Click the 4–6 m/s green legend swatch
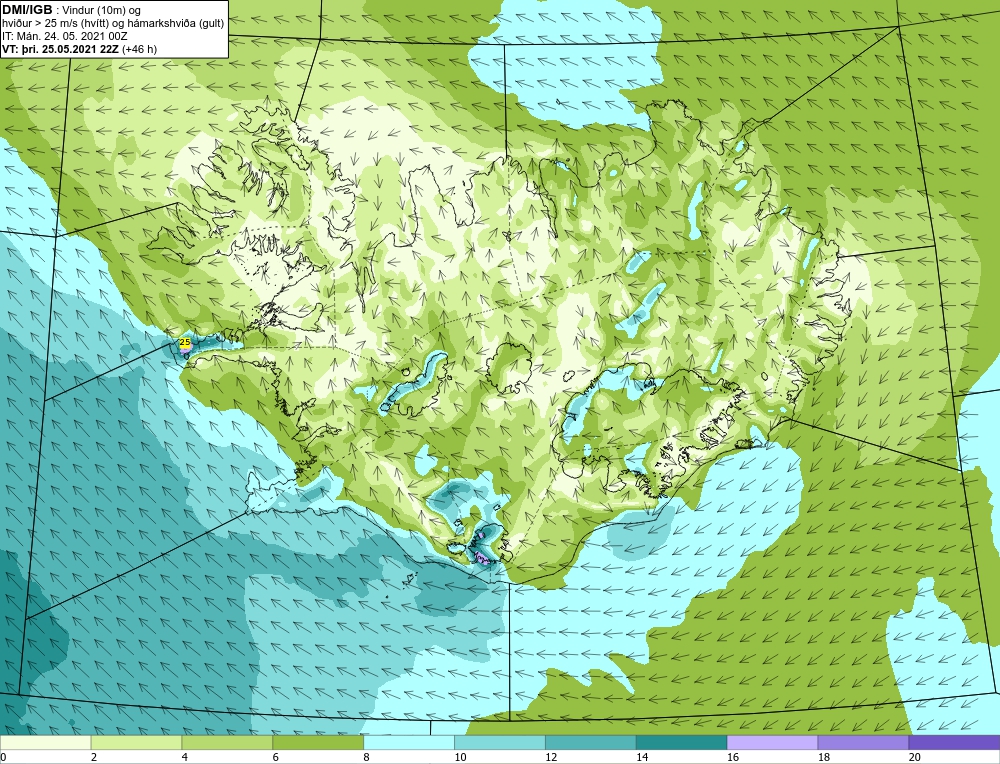Image resolution: width=1000 pixels, height=764 pixels. pyautogui.click(x=227, y=742)
